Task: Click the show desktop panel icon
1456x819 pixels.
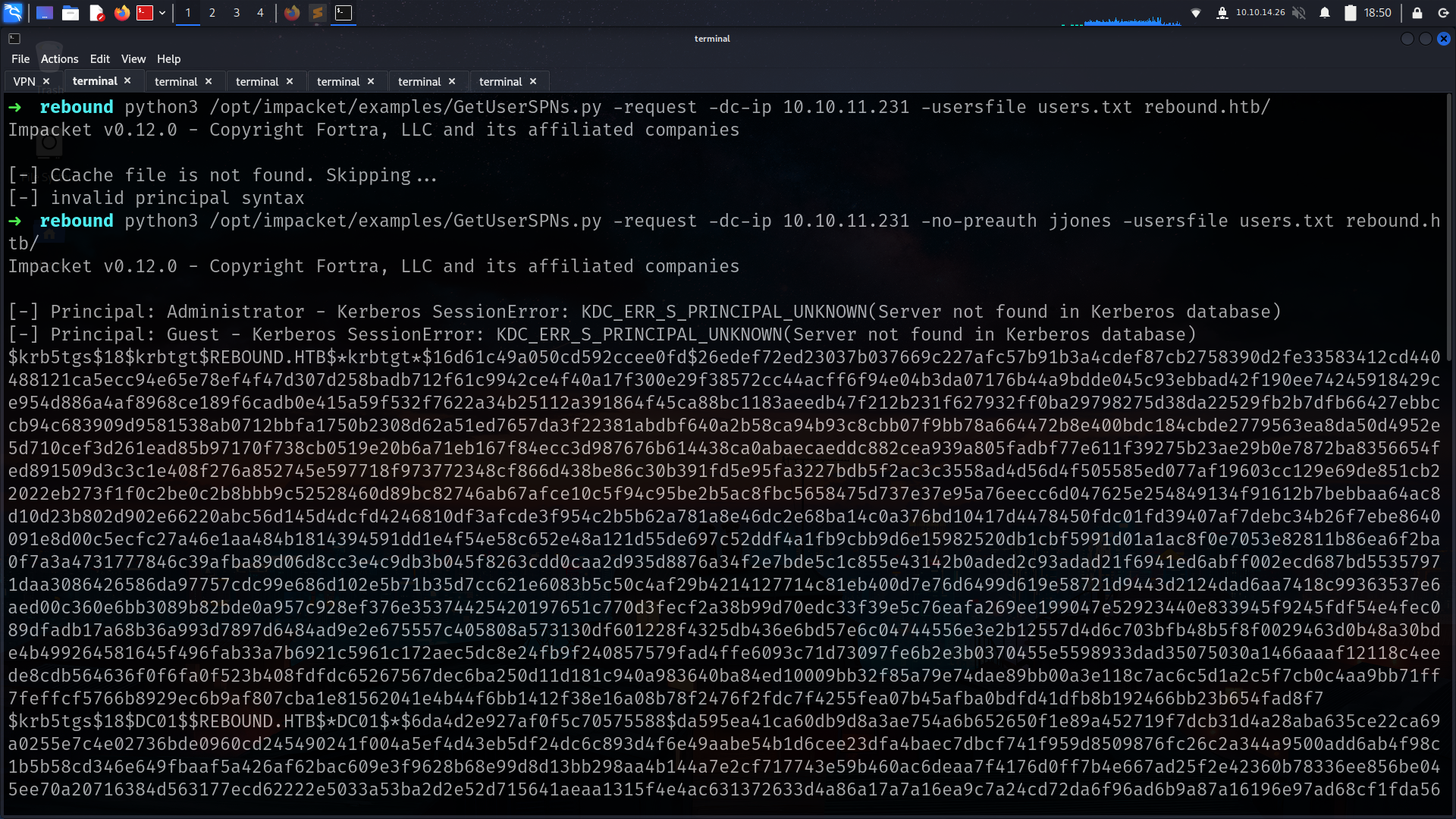Action: click(45, 13)
